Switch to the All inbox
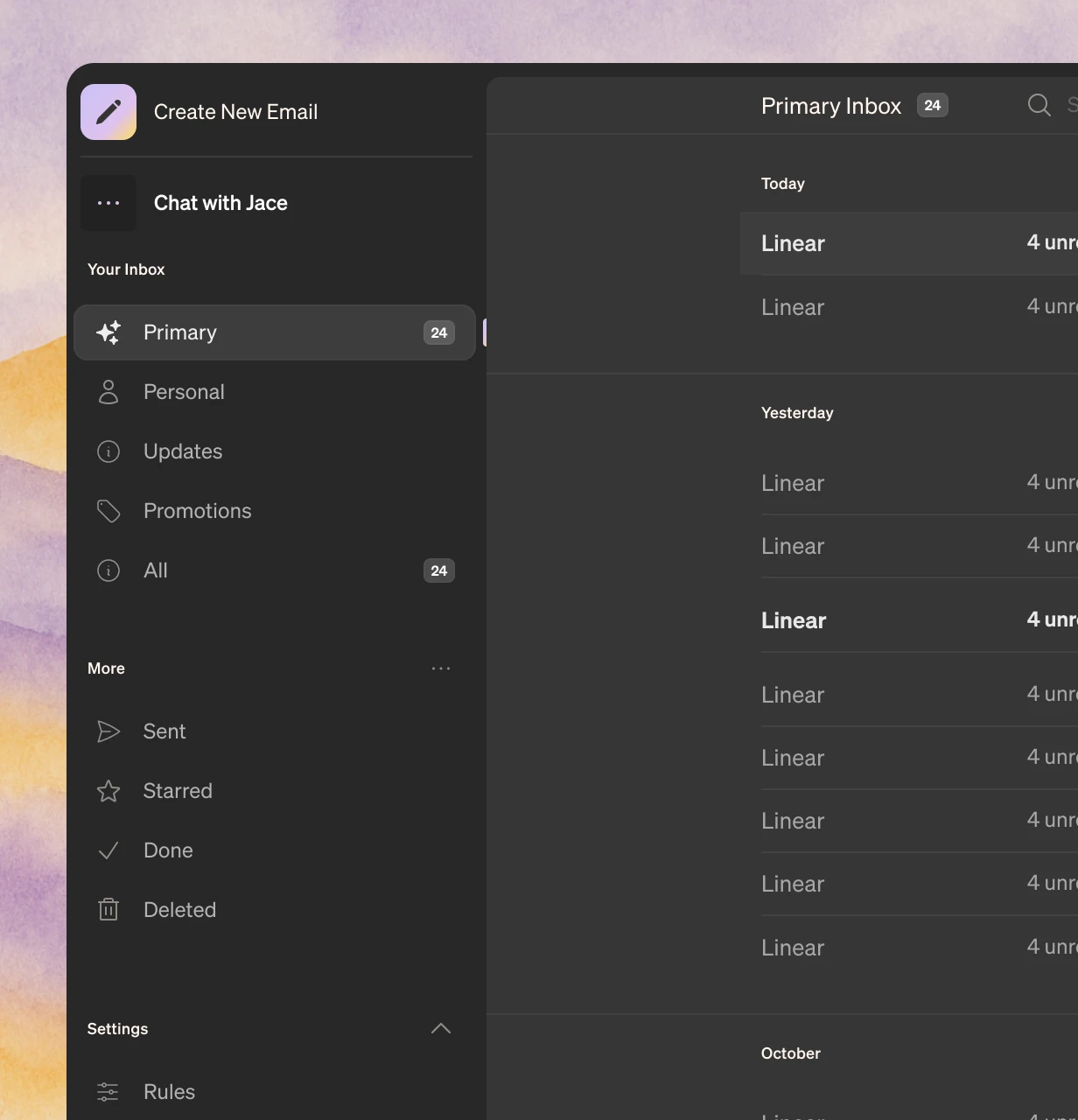This screenshot has width=1078, height=1120. coord(156,570)
